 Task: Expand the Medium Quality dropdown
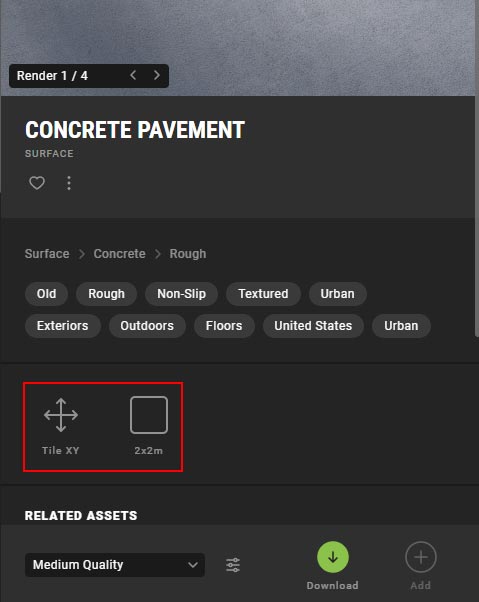coord(115,565)
